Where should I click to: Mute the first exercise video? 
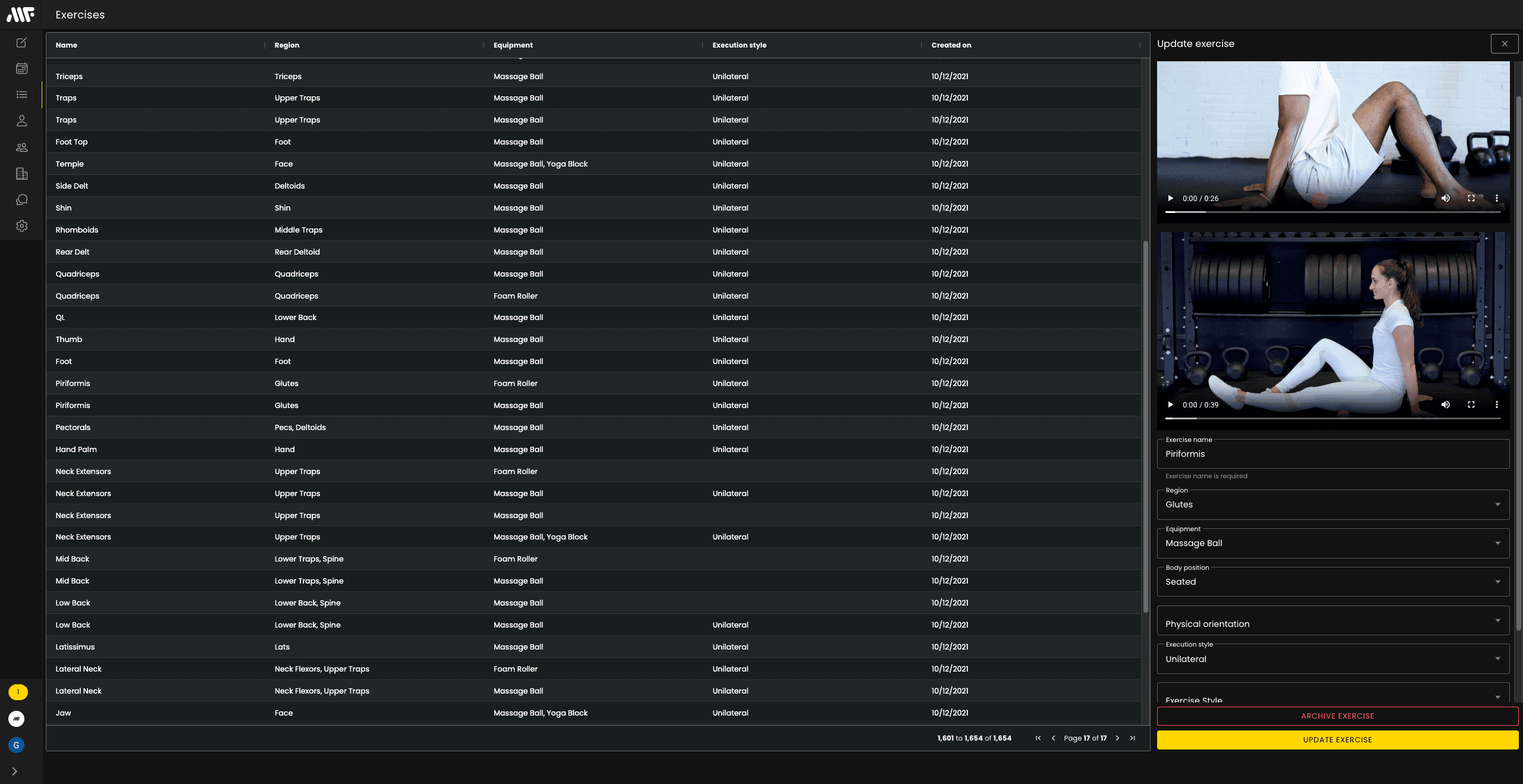click(1445, 198)
